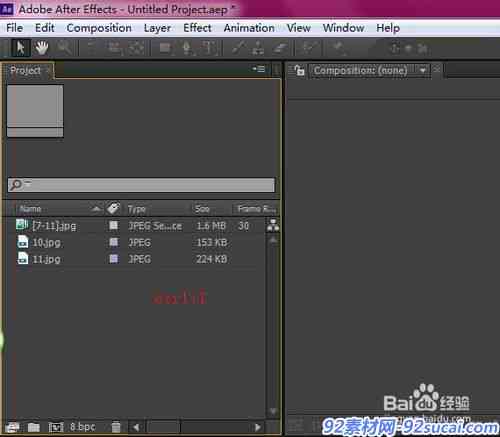Select the Rotation tool
Image resolution: width=500 pixels, height=437 pixels.
coord(92,48)
